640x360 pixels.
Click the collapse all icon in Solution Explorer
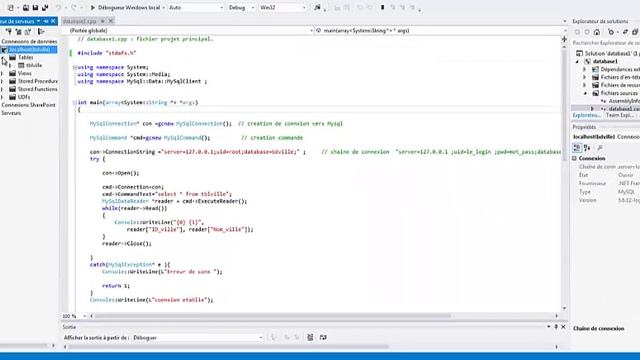(x=635, y=32)
